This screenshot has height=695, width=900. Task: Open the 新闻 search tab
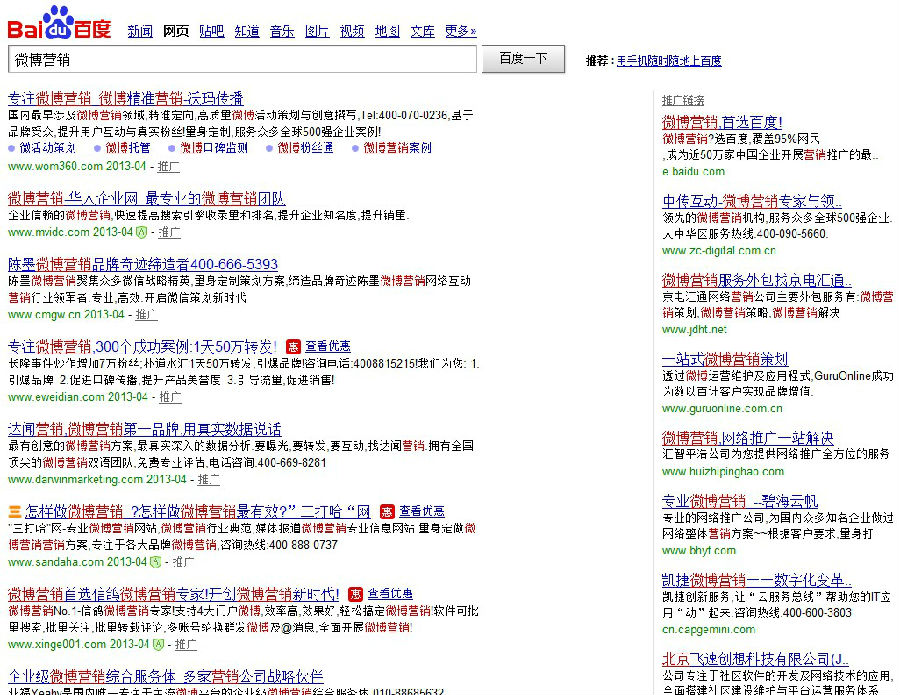[140, 31]
